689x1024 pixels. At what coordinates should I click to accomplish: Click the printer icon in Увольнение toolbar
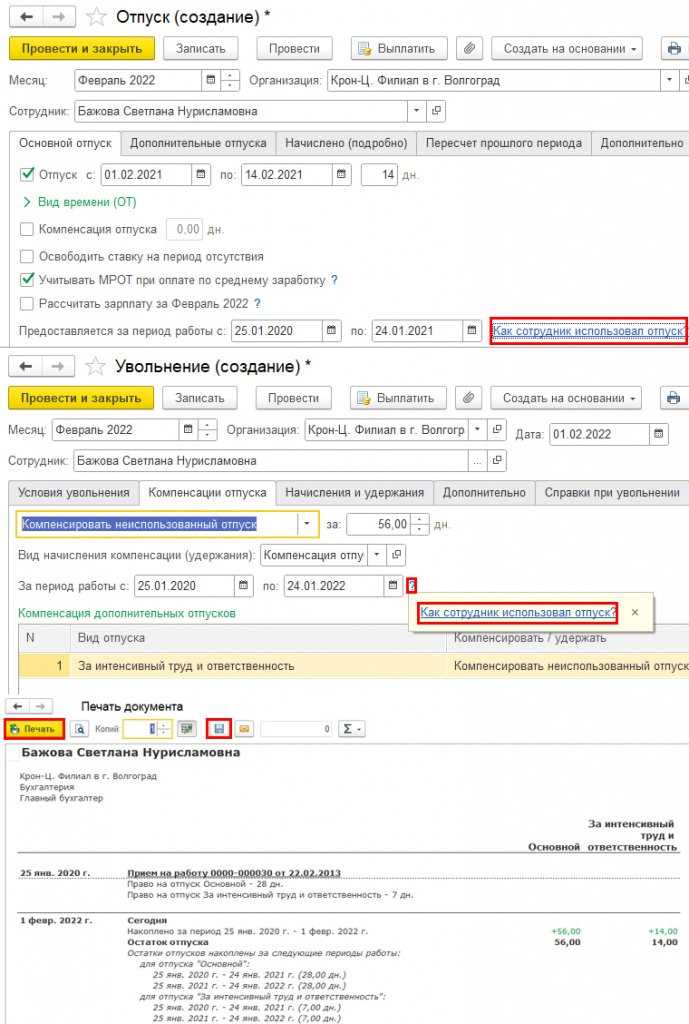coord(673,398)
